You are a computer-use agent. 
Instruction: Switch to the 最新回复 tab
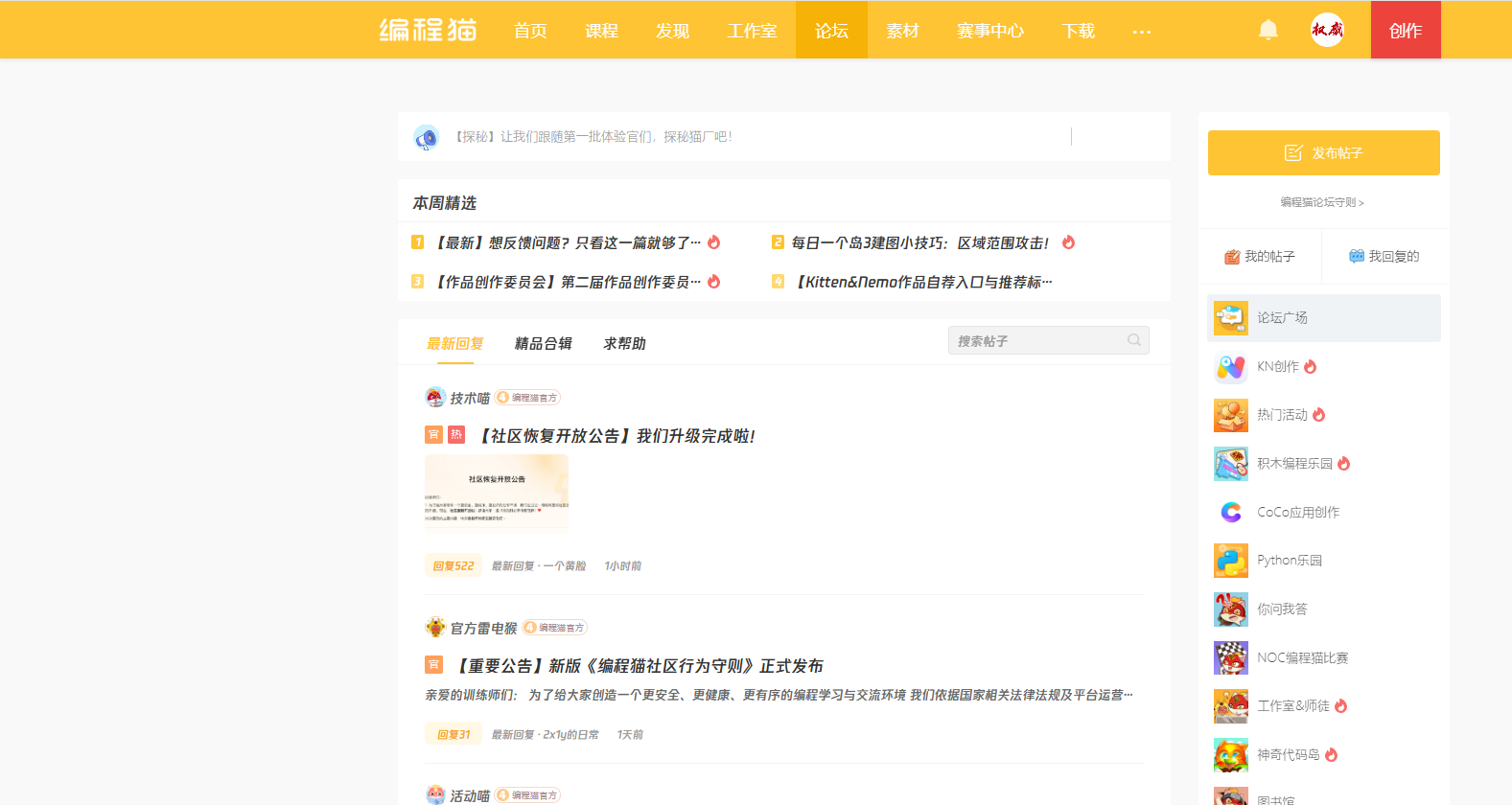[455, 344]
